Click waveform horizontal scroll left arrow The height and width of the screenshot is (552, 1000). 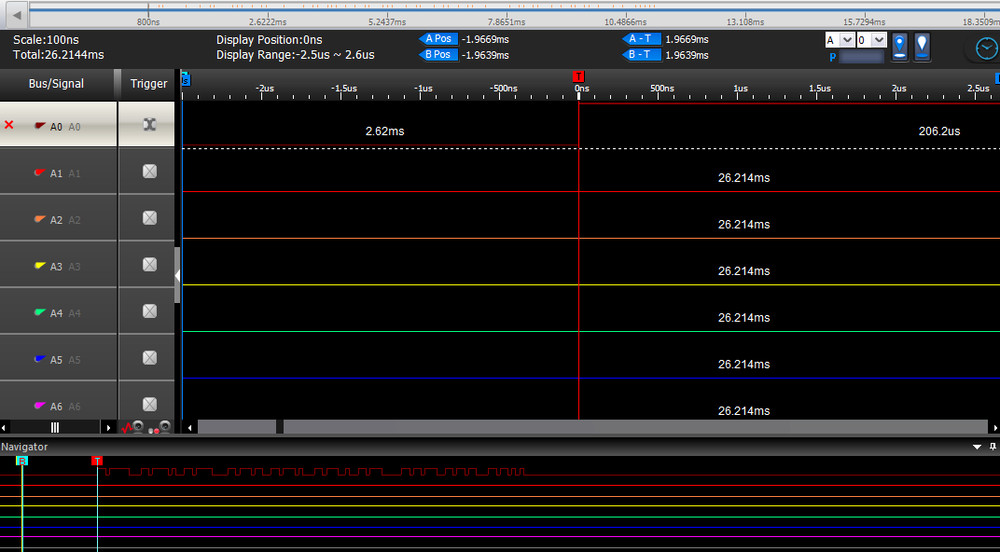click(x=189, y=427)
